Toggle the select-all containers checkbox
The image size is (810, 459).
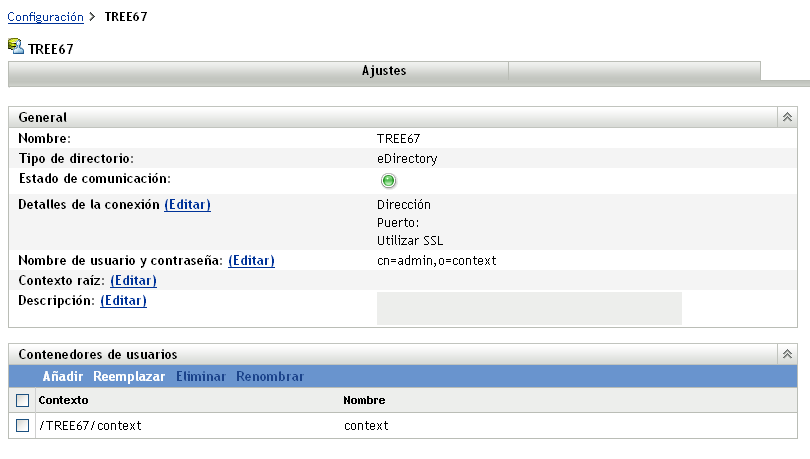pyautogui.click(x=23, y=401)
